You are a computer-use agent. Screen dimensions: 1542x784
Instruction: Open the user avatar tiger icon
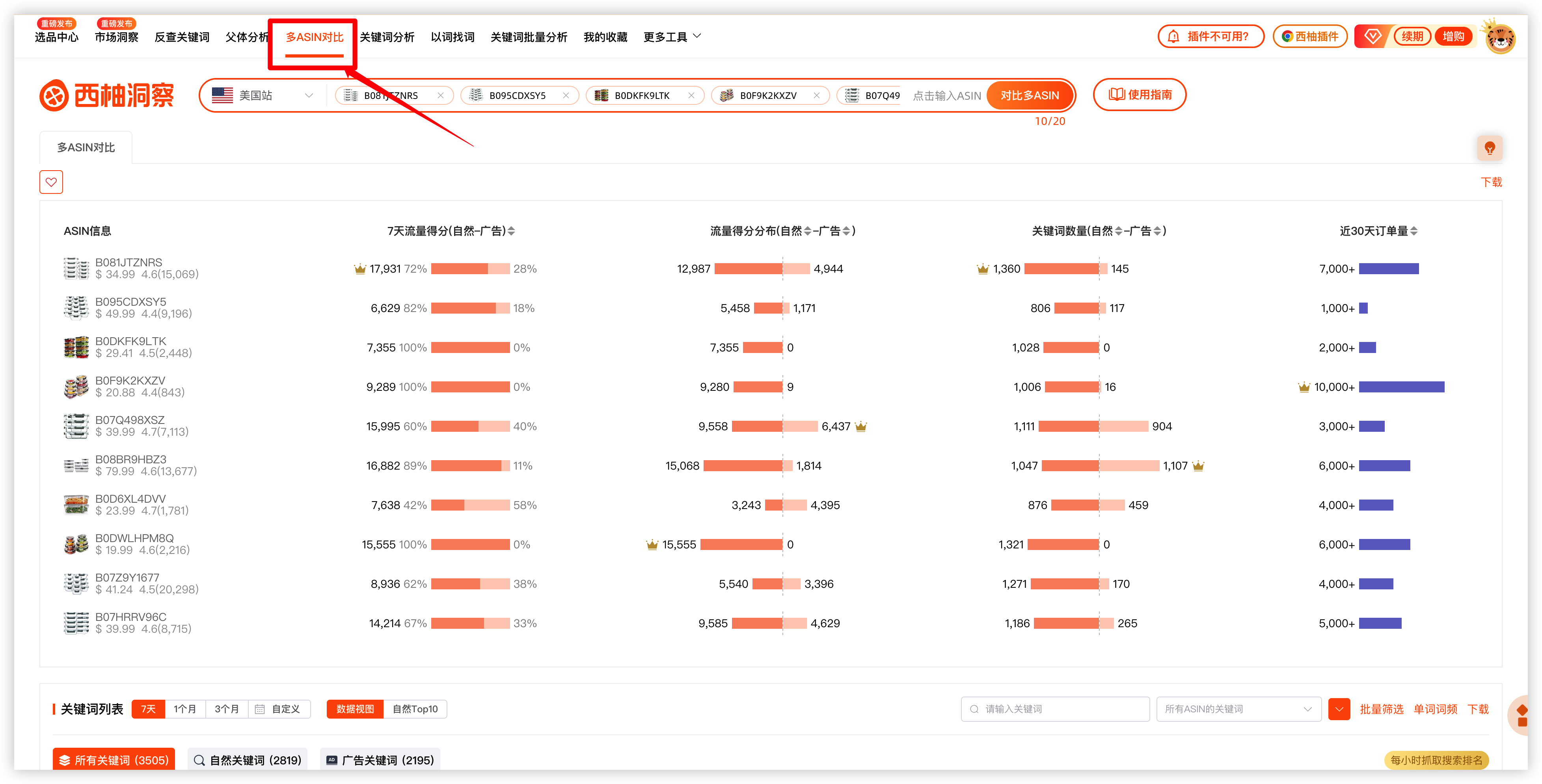point(1500,37)
